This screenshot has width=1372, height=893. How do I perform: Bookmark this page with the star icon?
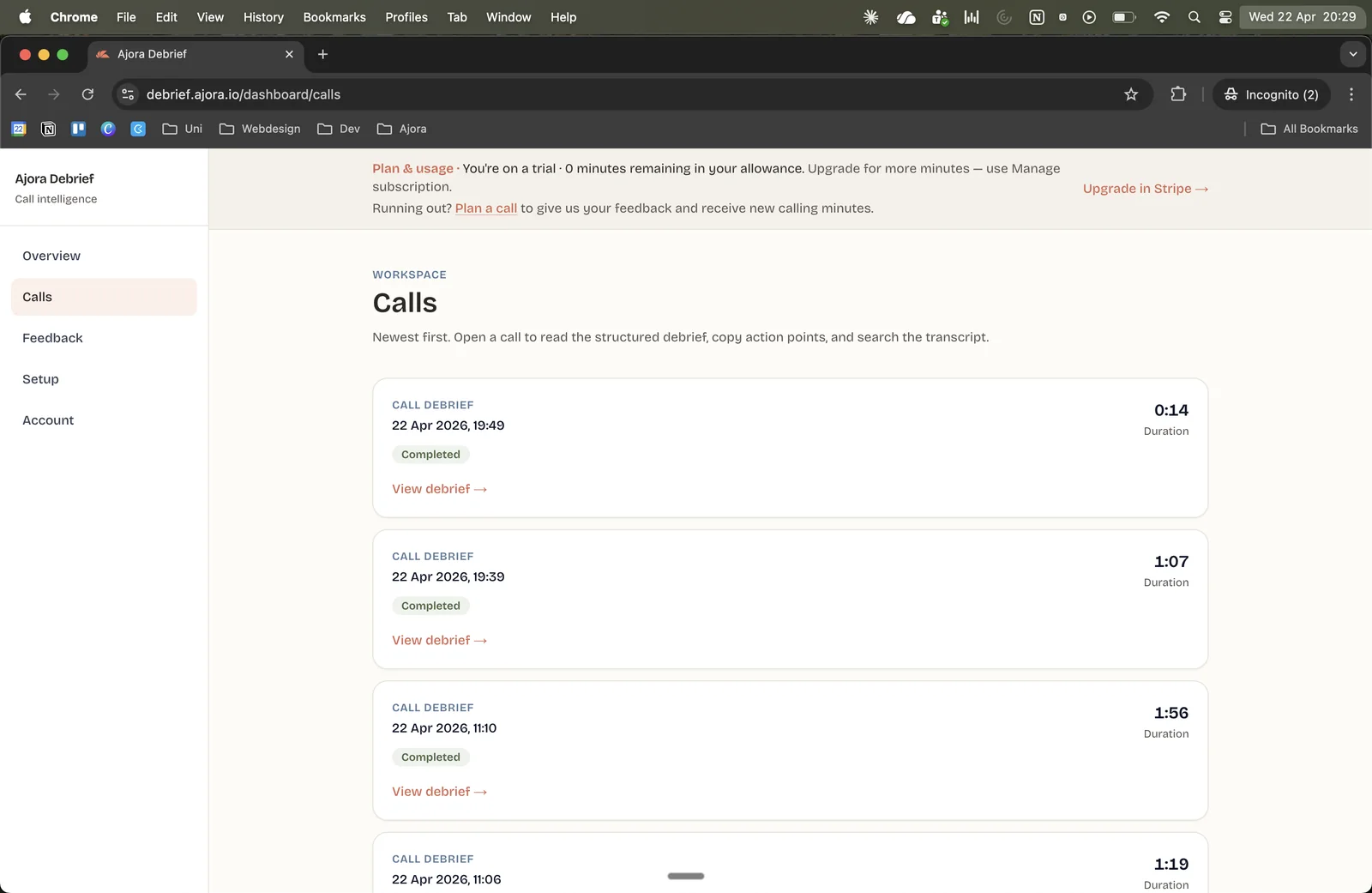pos(1131,94)
